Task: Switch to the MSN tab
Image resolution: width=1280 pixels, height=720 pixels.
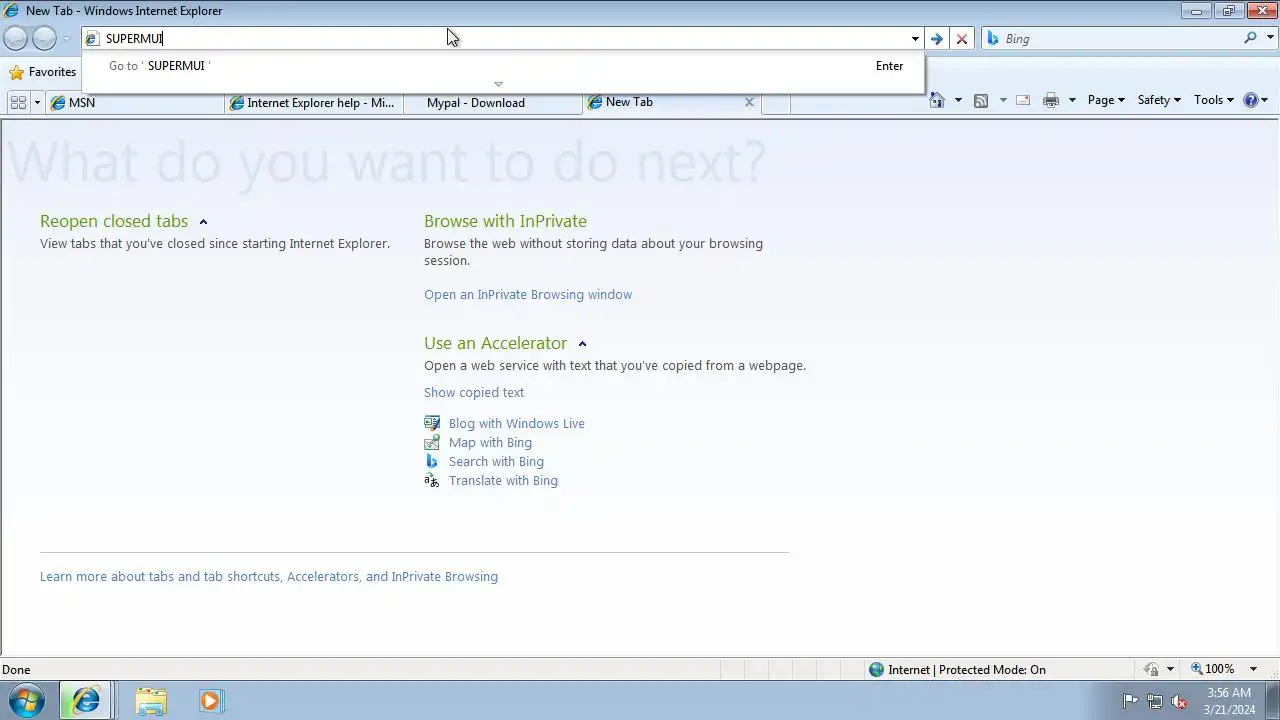Action: point(135,102)
